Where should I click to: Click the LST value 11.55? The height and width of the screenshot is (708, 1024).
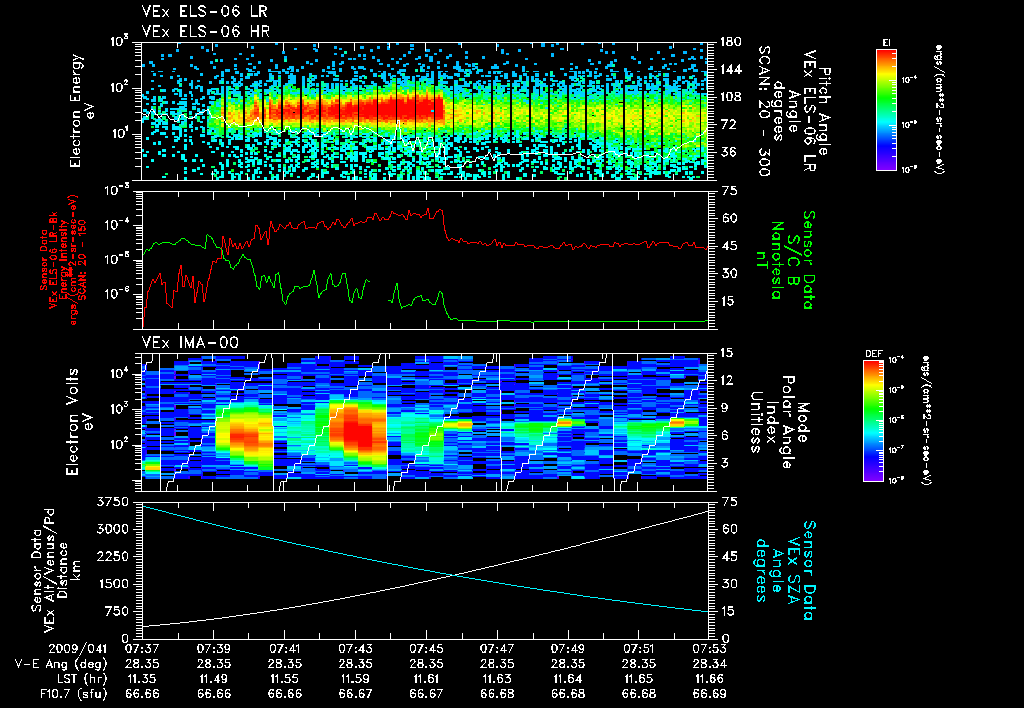pyautogui.click(x=284, y=679)
